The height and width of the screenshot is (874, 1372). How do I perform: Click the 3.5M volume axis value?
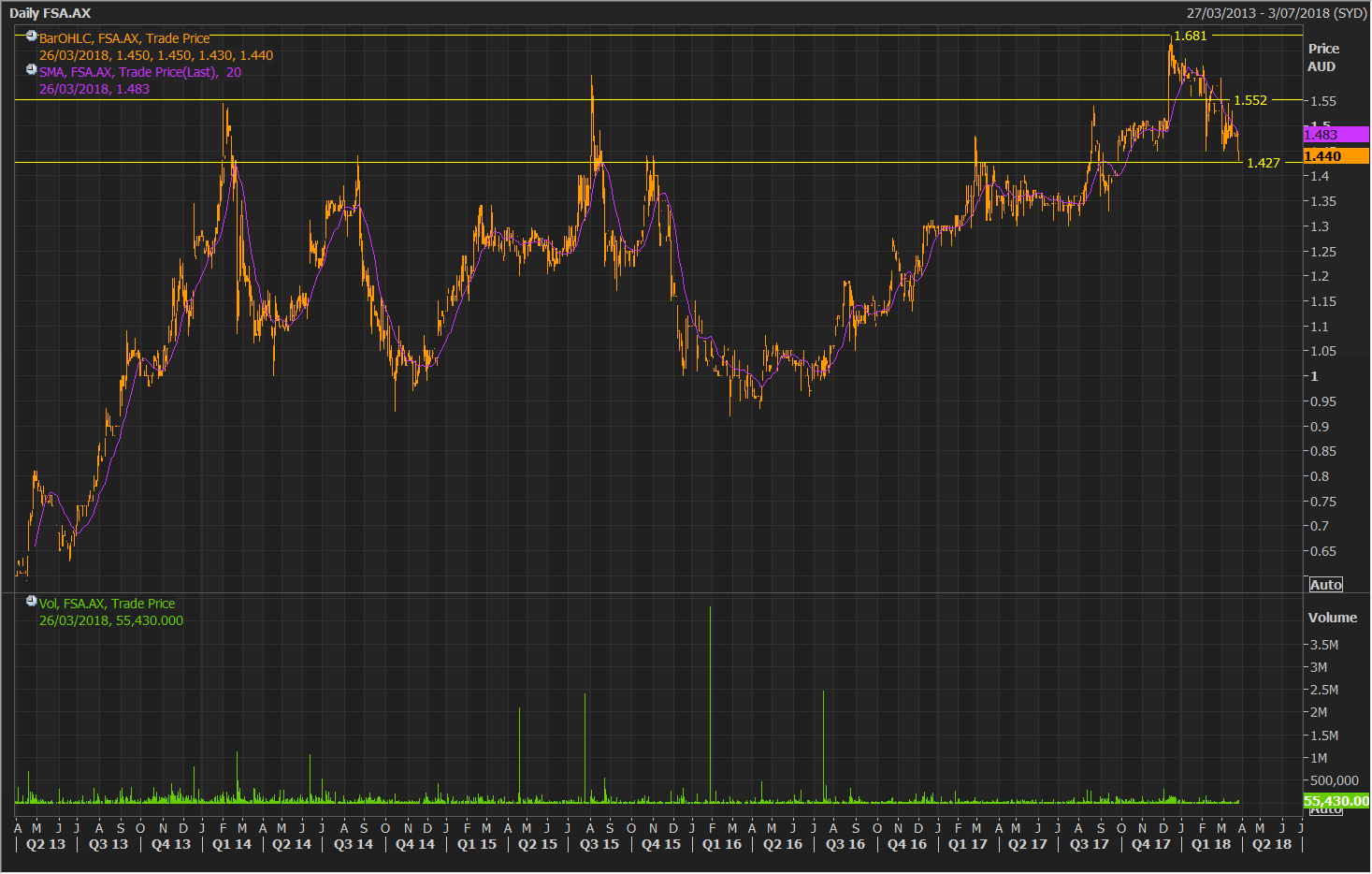[1324, 645]
